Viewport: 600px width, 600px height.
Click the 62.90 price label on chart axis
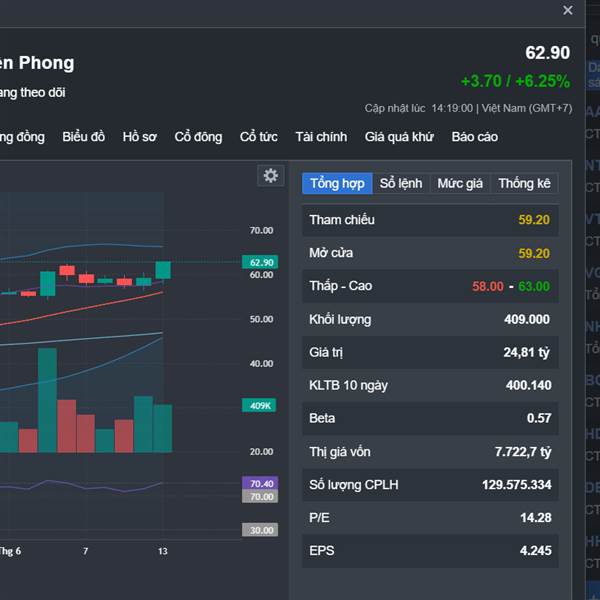(260, 262)
